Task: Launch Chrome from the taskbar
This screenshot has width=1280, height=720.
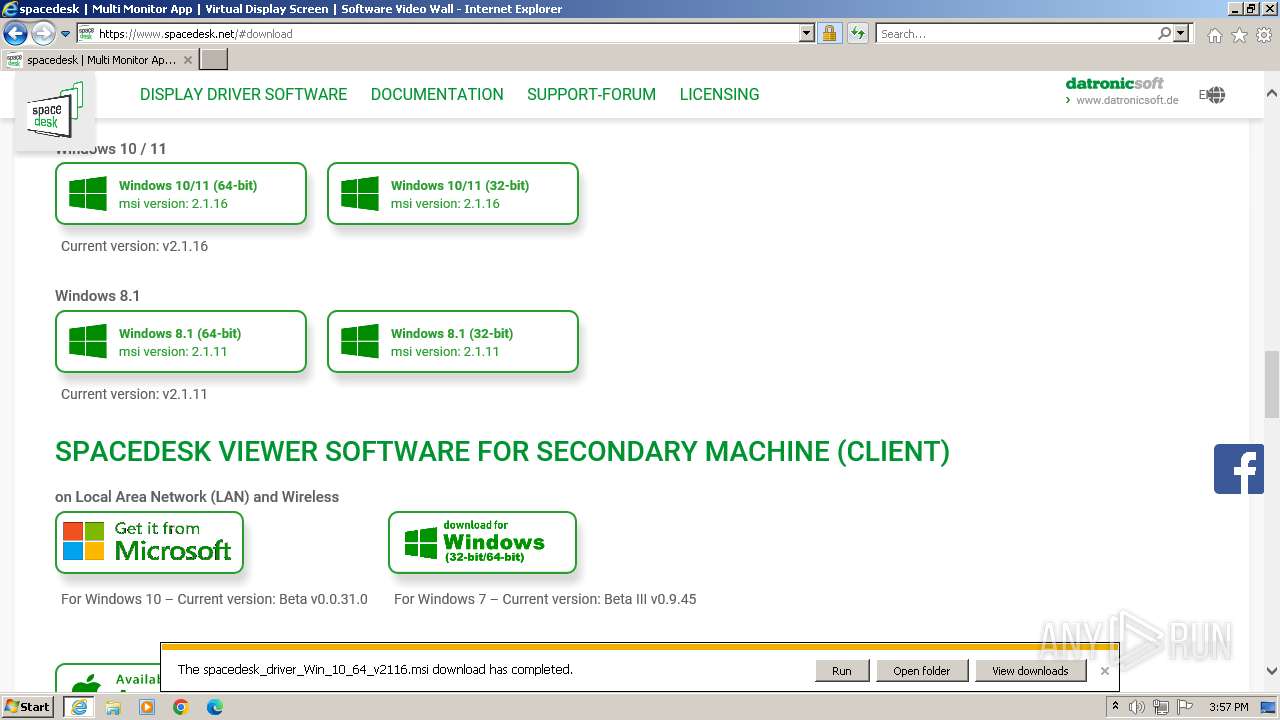Action: [x=181, y=707]
